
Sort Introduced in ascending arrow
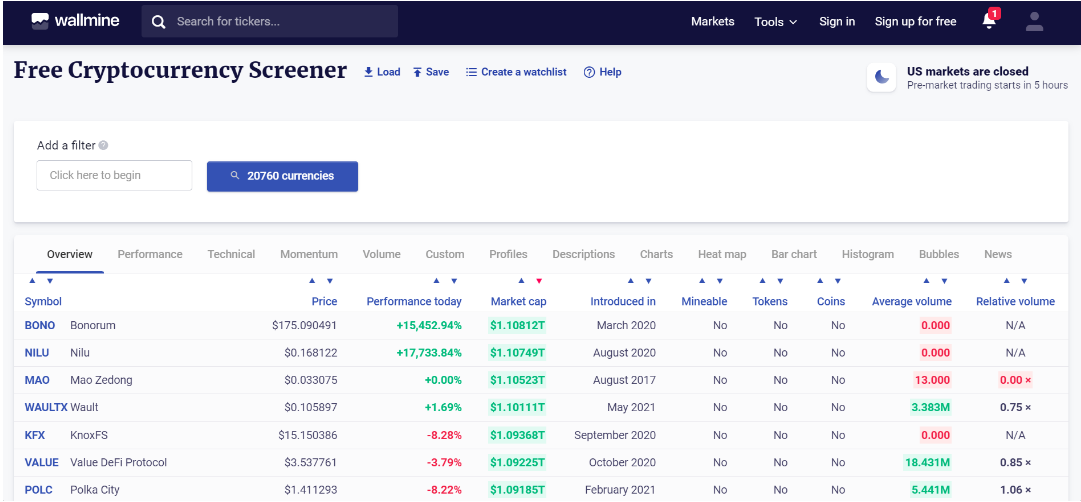pyautogui.click(x=630, y=281)
